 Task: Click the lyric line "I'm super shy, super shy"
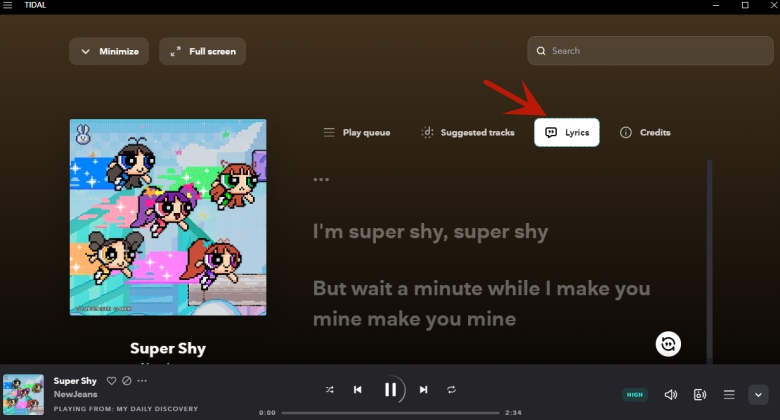(x=430, y=232)
